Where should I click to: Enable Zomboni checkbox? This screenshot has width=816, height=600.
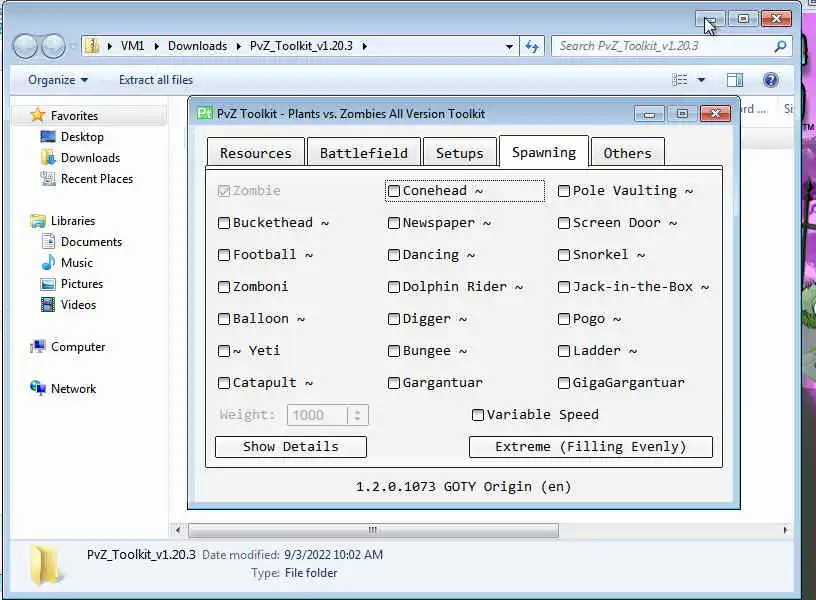224,287
